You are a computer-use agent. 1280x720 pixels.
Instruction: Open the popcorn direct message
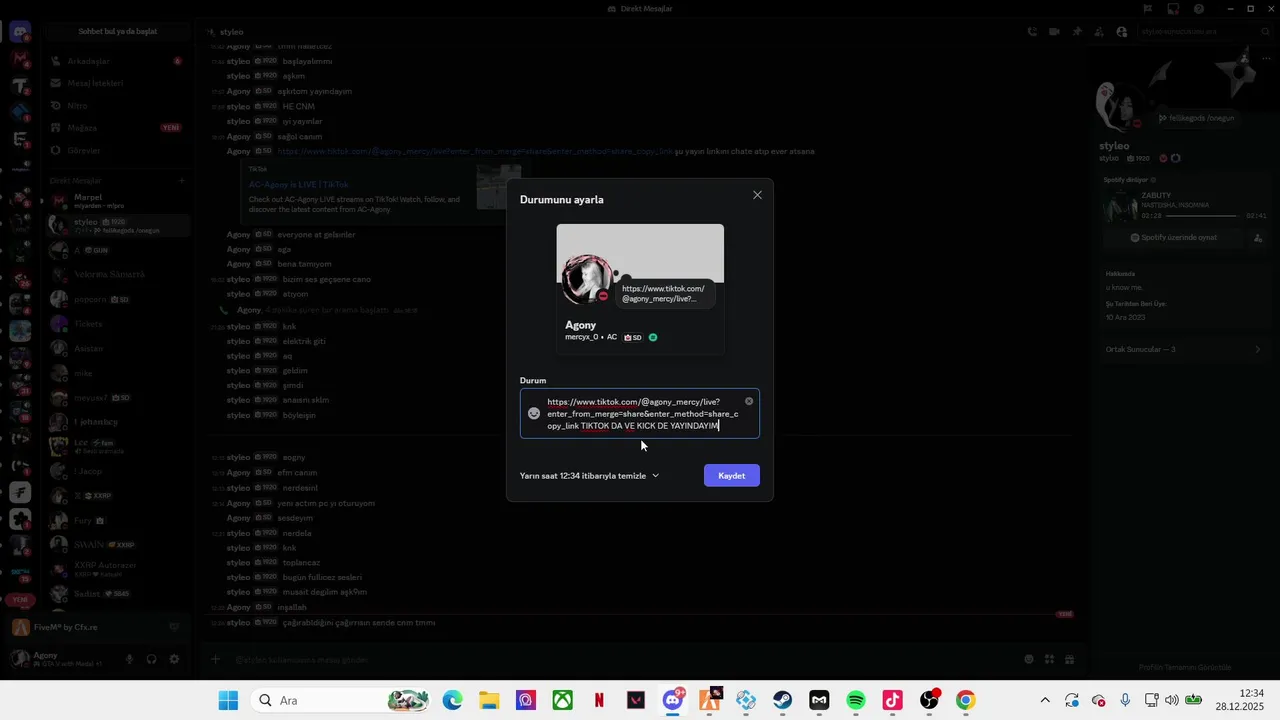pos(118,299)
